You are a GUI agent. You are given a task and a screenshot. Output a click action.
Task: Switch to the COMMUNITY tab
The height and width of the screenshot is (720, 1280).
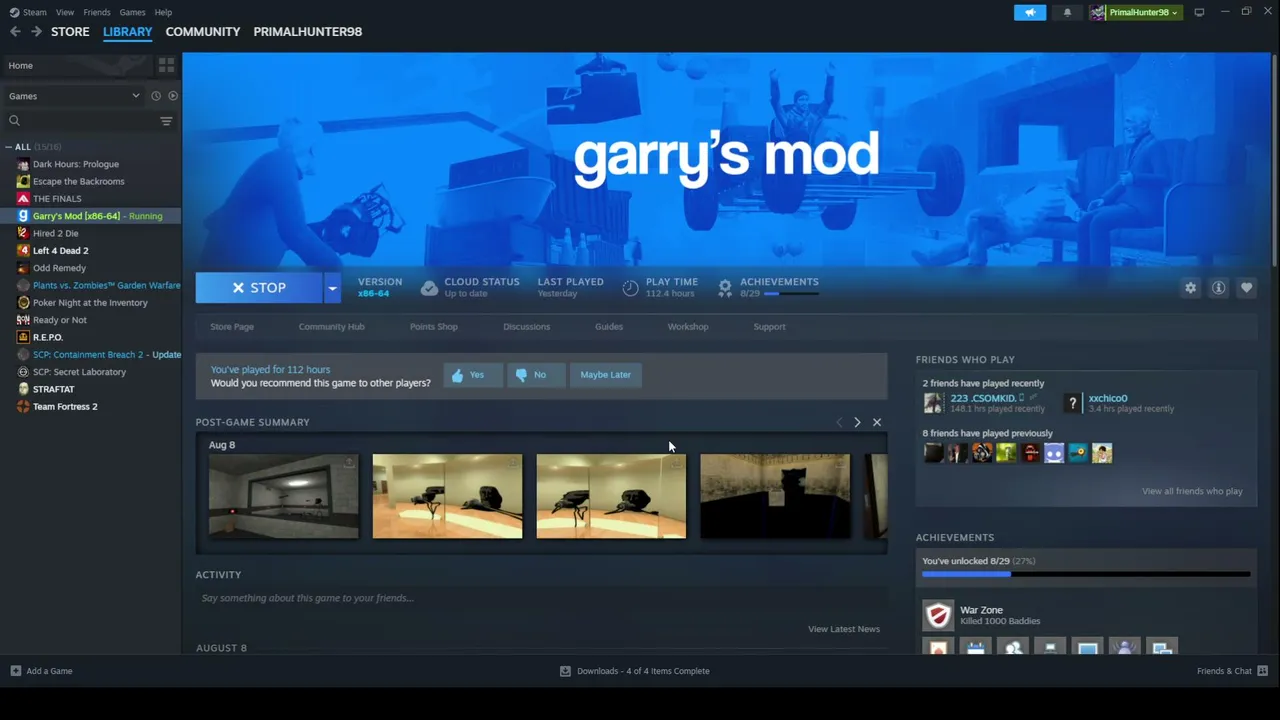(203, 32)
